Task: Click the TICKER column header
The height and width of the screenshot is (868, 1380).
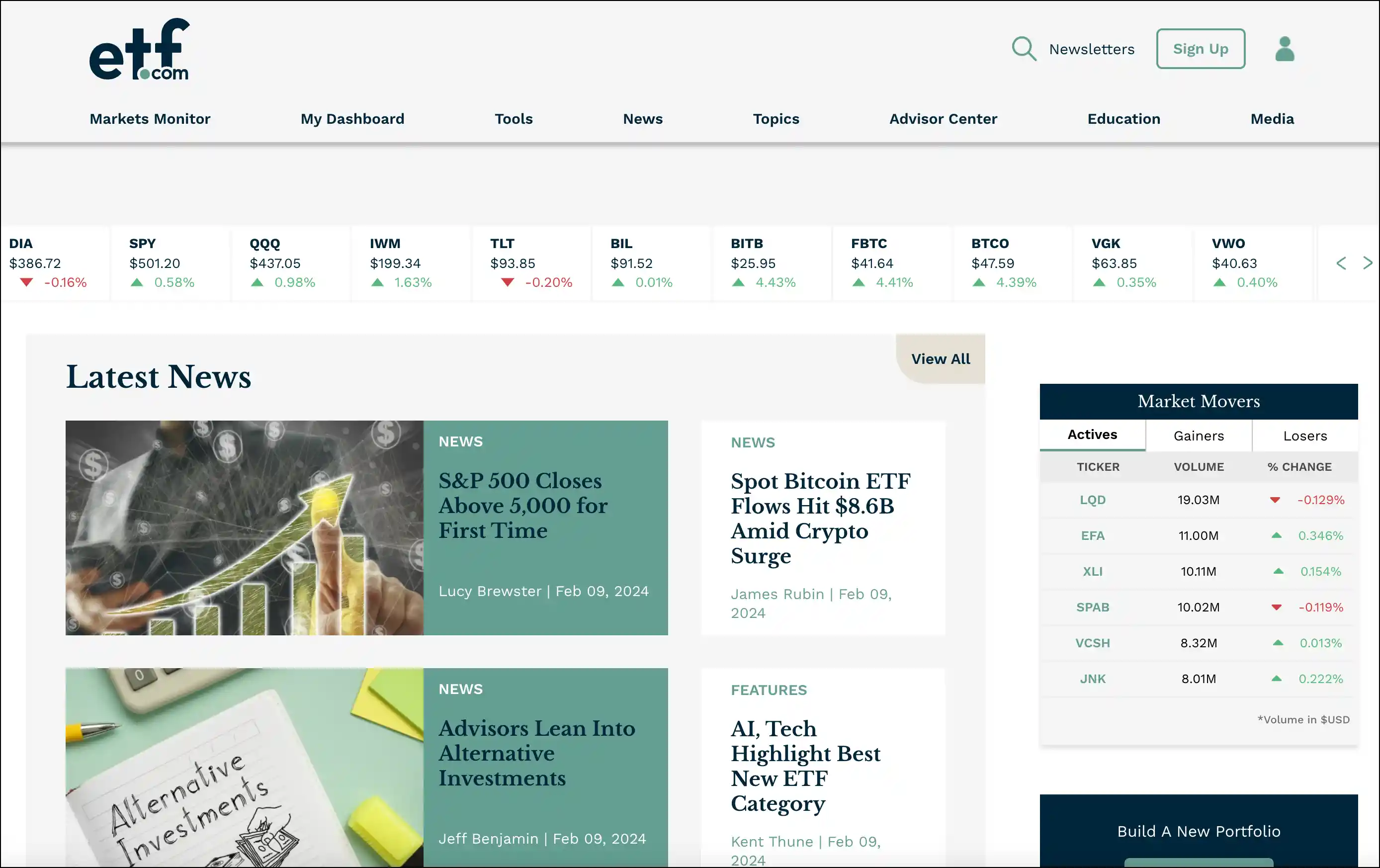Action: coord(1098,467)
